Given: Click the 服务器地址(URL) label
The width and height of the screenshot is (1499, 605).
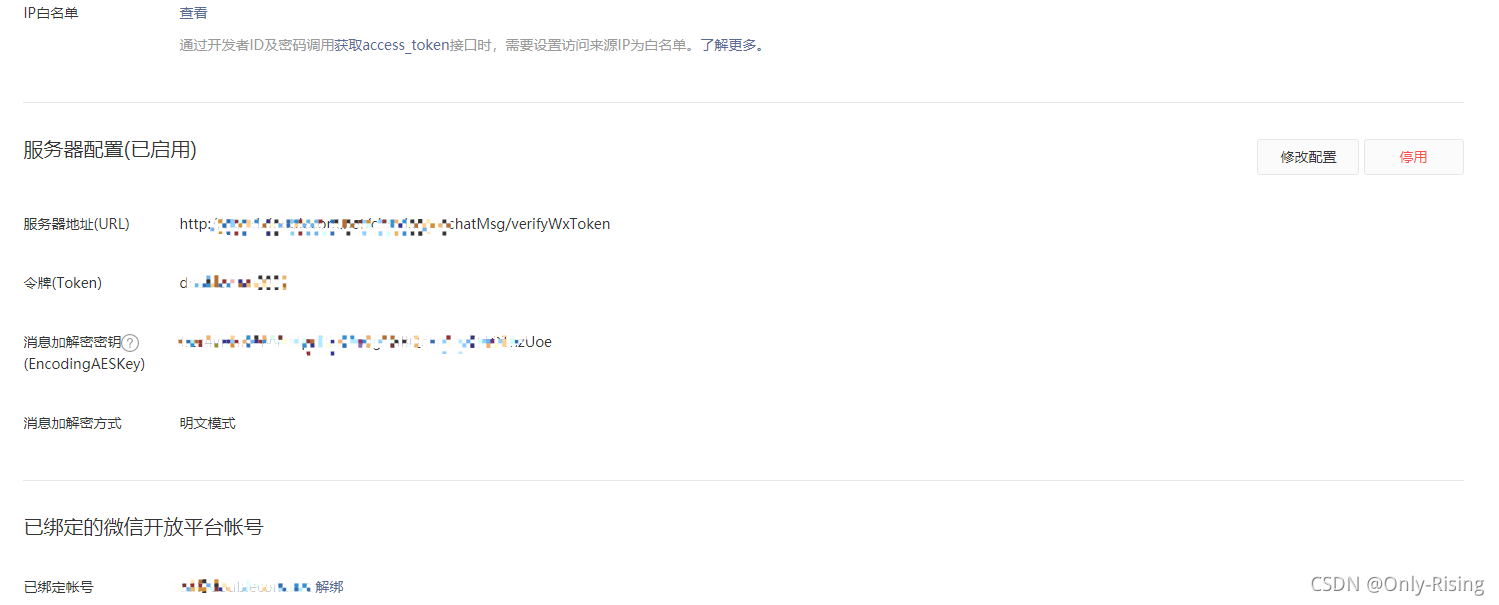Looking at the screenshot, I should click(x=77, y=224).
